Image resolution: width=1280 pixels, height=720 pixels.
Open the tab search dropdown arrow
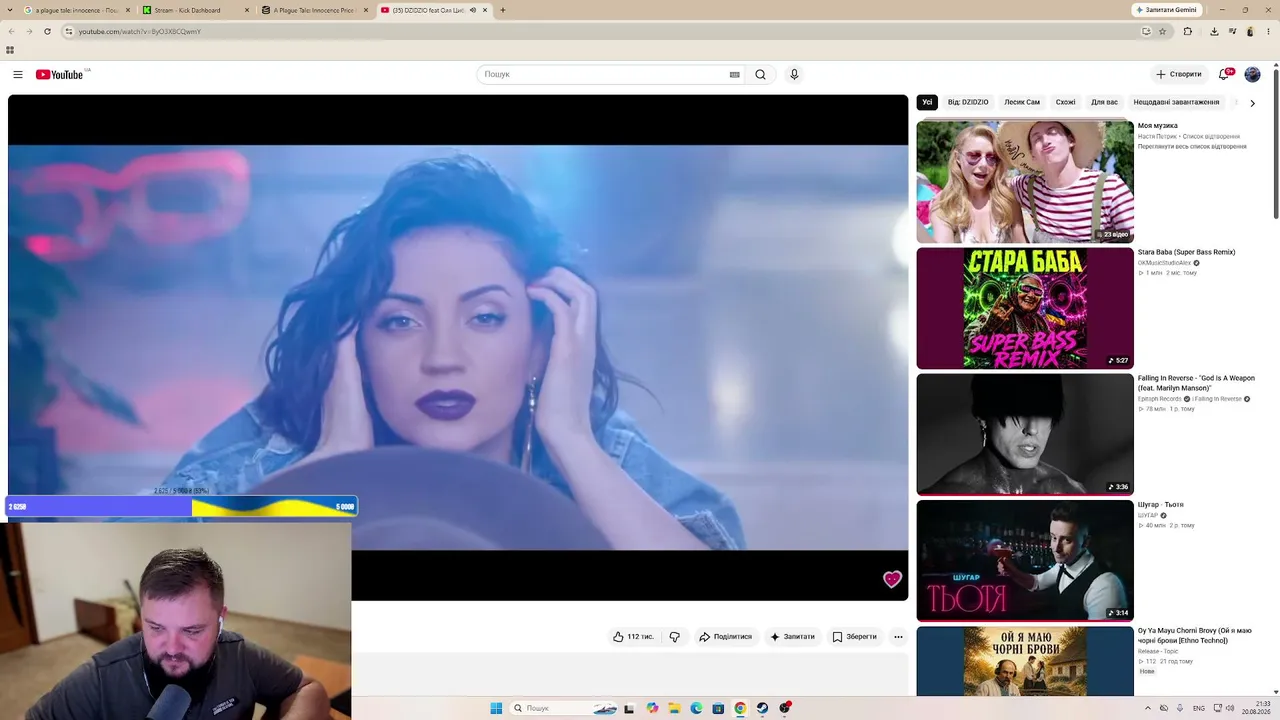click(x=10, y=10)
